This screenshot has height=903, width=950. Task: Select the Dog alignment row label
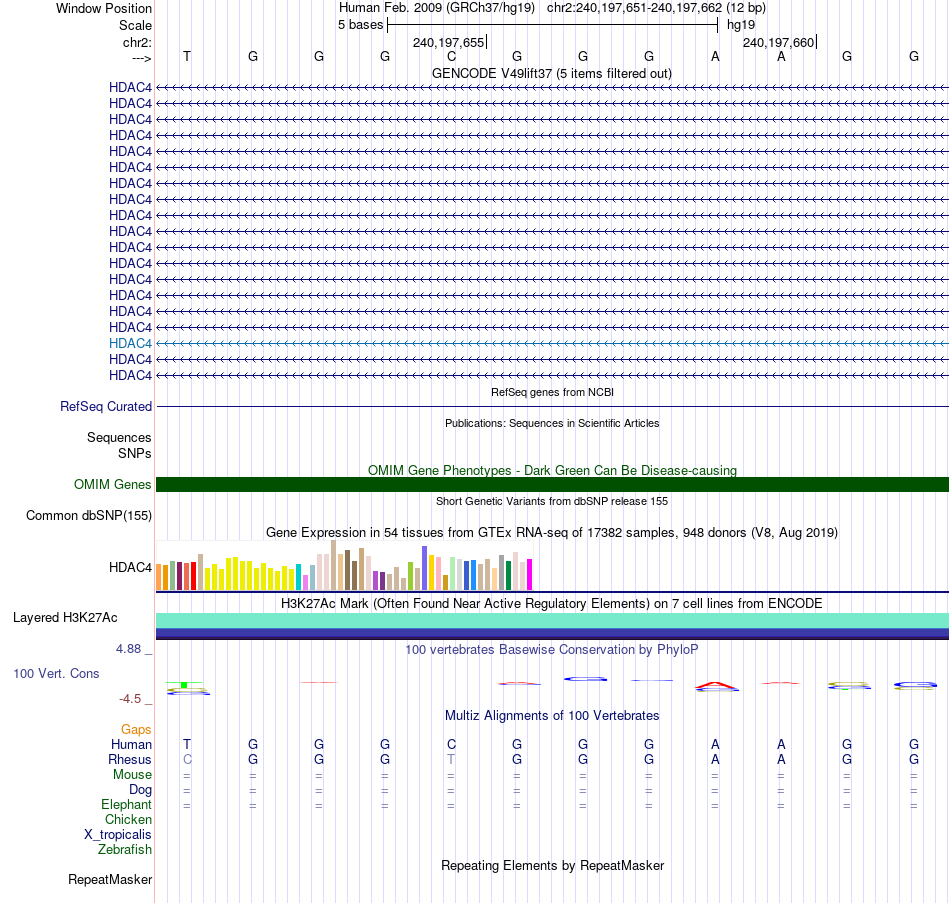pyautogui.click(x=140, y=790)
